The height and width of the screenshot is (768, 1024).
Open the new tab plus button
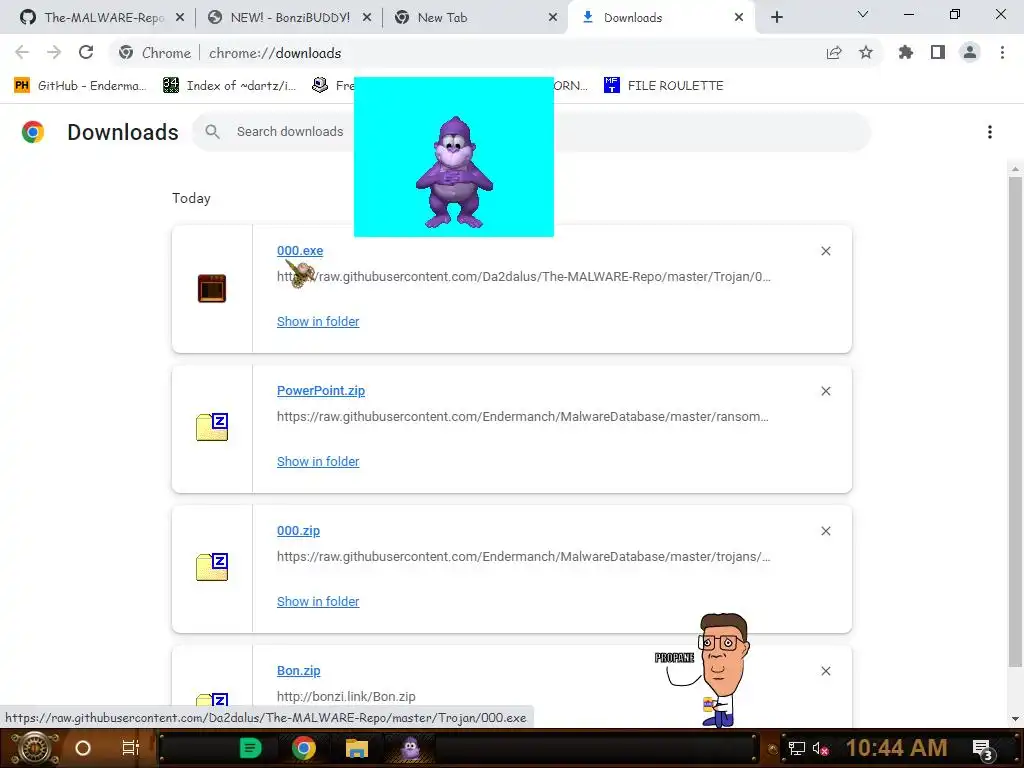tap(776, 17)
